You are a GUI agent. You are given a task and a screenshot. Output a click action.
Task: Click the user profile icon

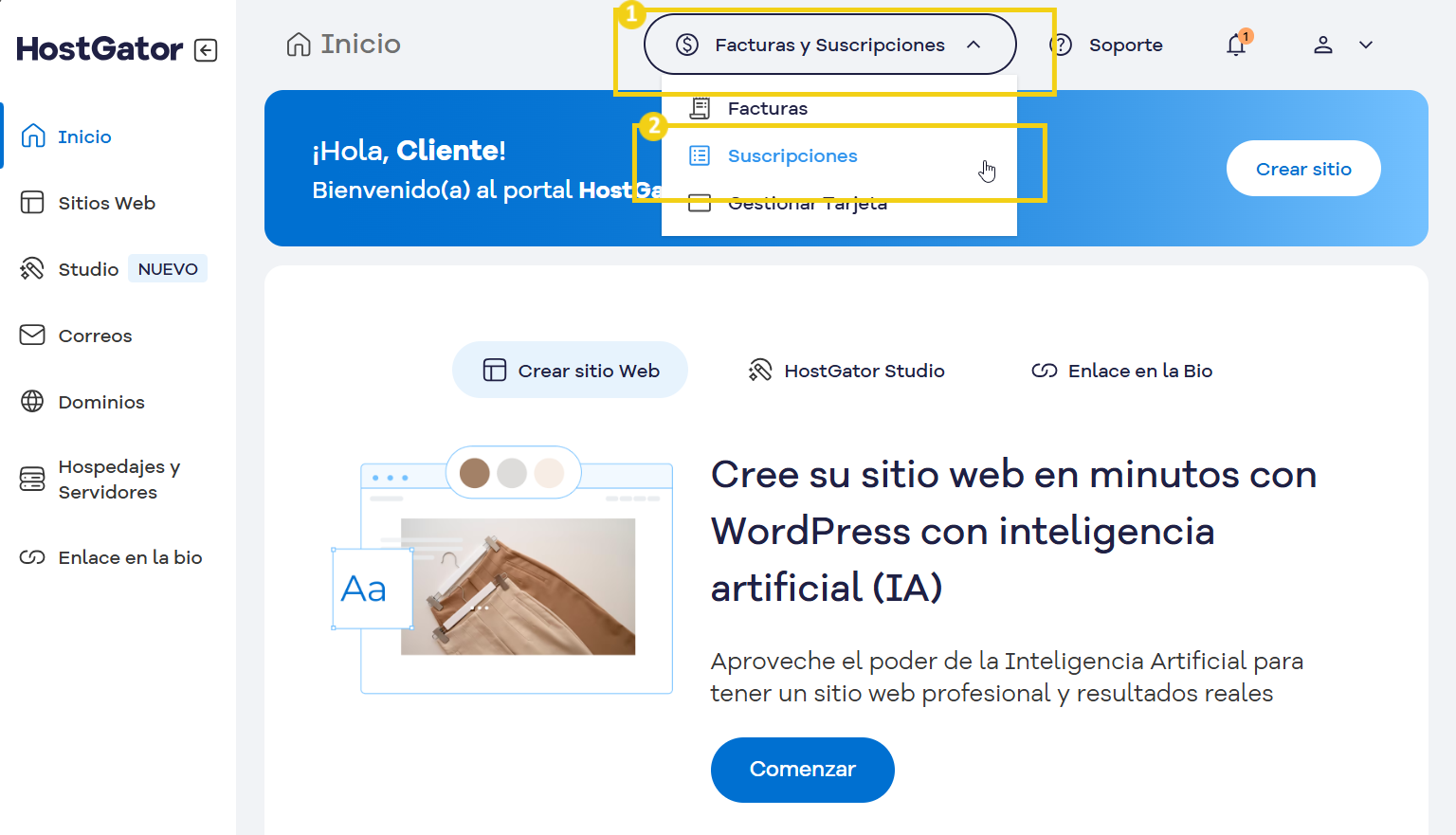(x=1323, y=45)
